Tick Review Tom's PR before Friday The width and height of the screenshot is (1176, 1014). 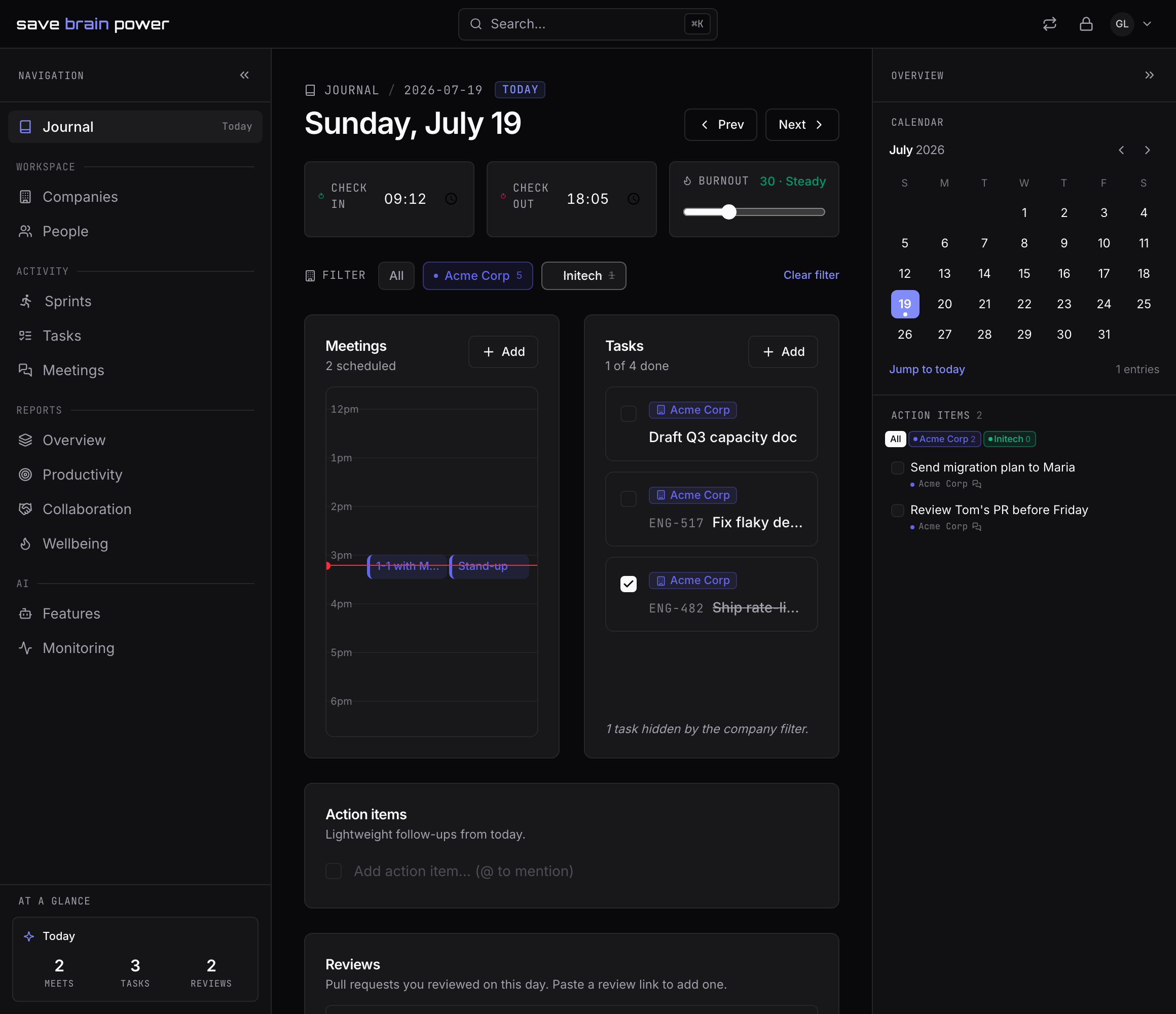tap(897, 511)
